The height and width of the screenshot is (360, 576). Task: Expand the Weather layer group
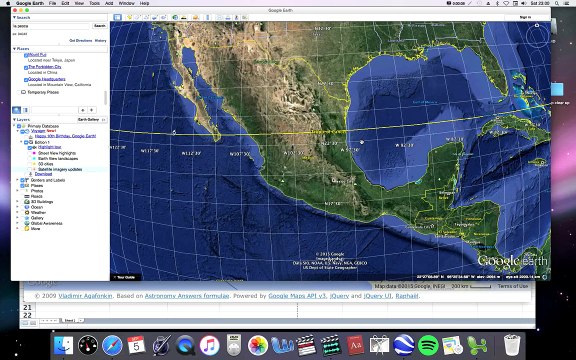17,212
